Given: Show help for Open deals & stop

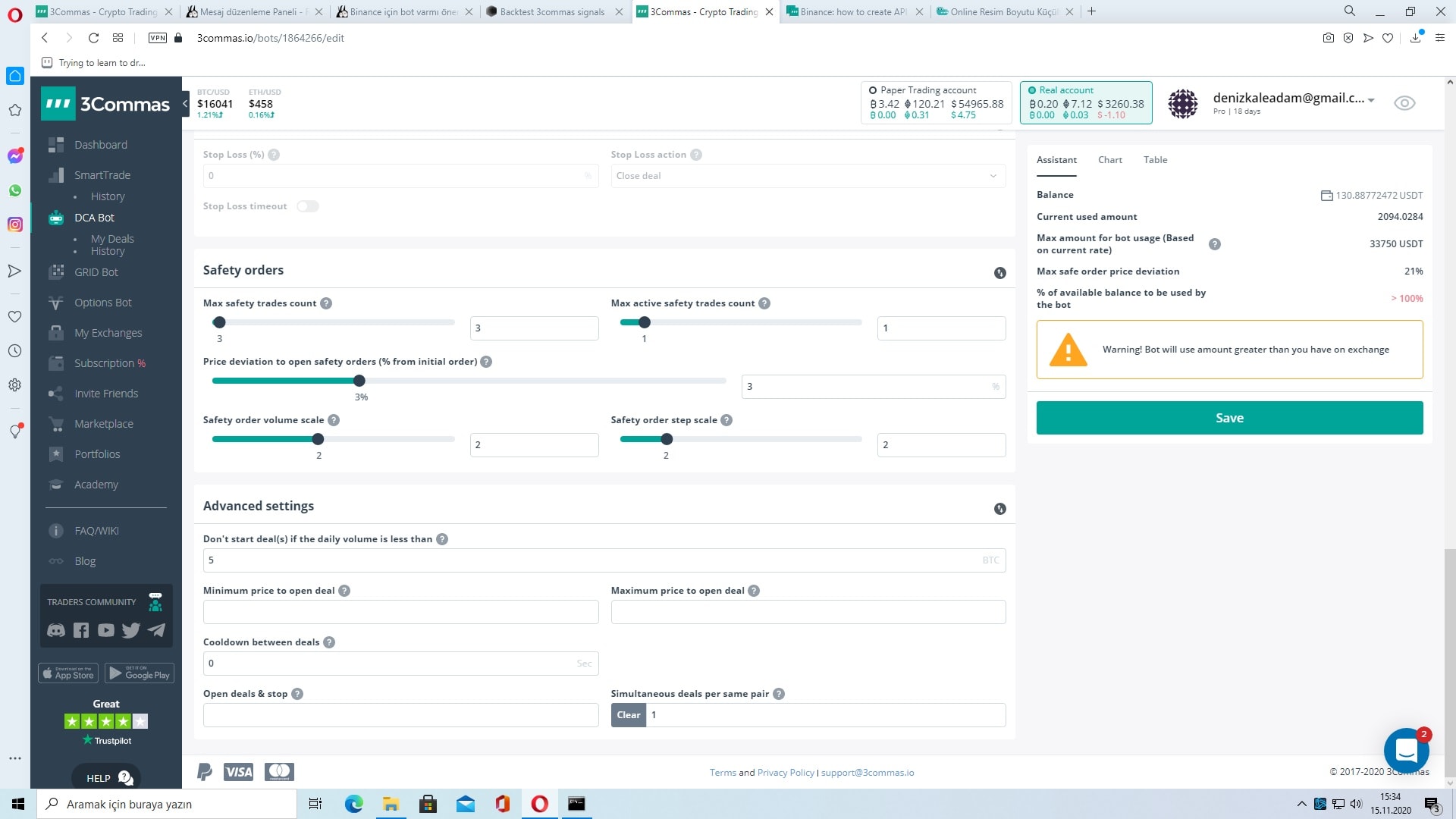Looking at the screenshot, I should pos(297,694).
